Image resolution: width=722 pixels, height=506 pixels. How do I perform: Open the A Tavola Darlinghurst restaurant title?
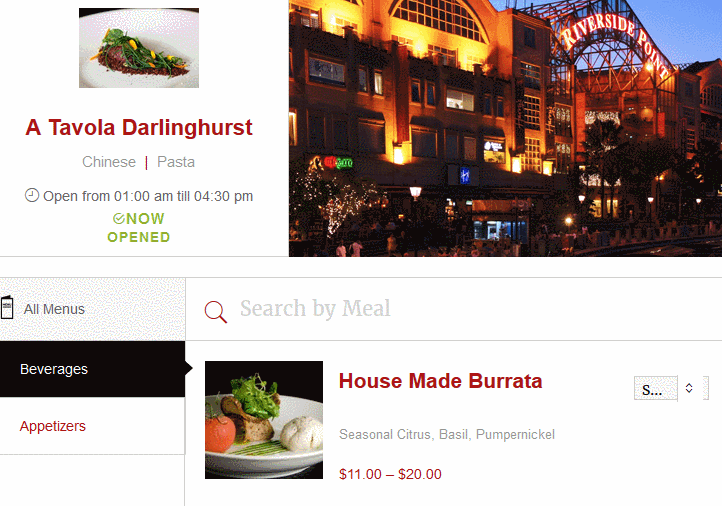pos(139,128)
